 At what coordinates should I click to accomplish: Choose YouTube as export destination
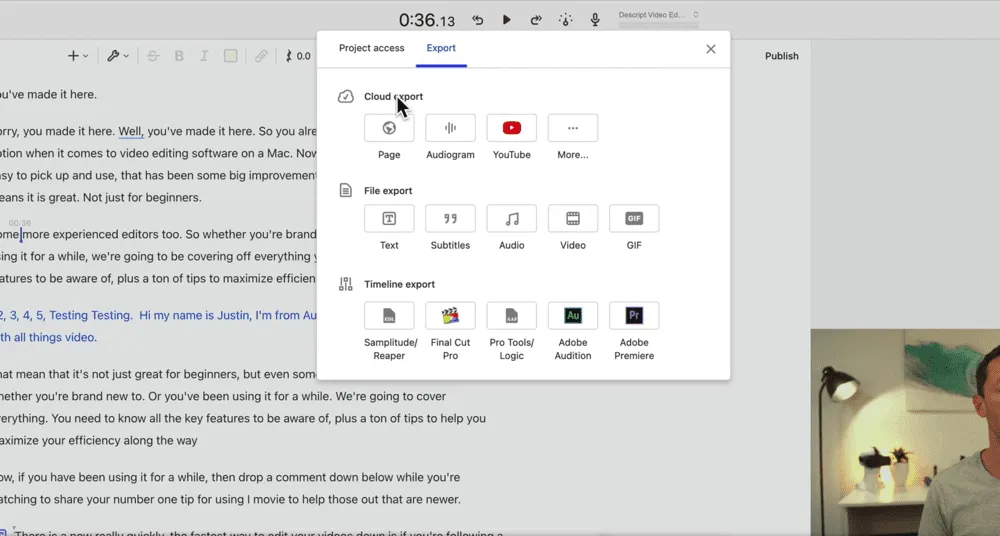(511, 128)
